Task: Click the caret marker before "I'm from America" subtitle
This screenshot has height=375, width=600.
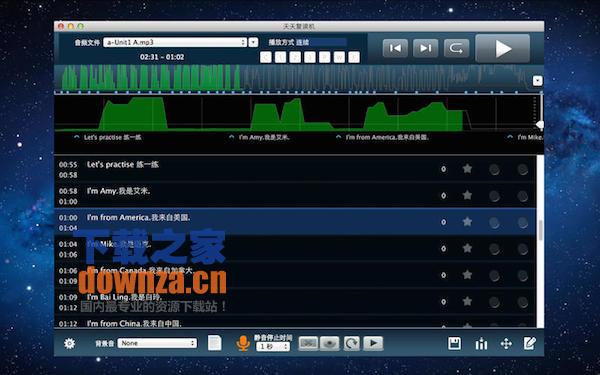Action: (338, 137)
